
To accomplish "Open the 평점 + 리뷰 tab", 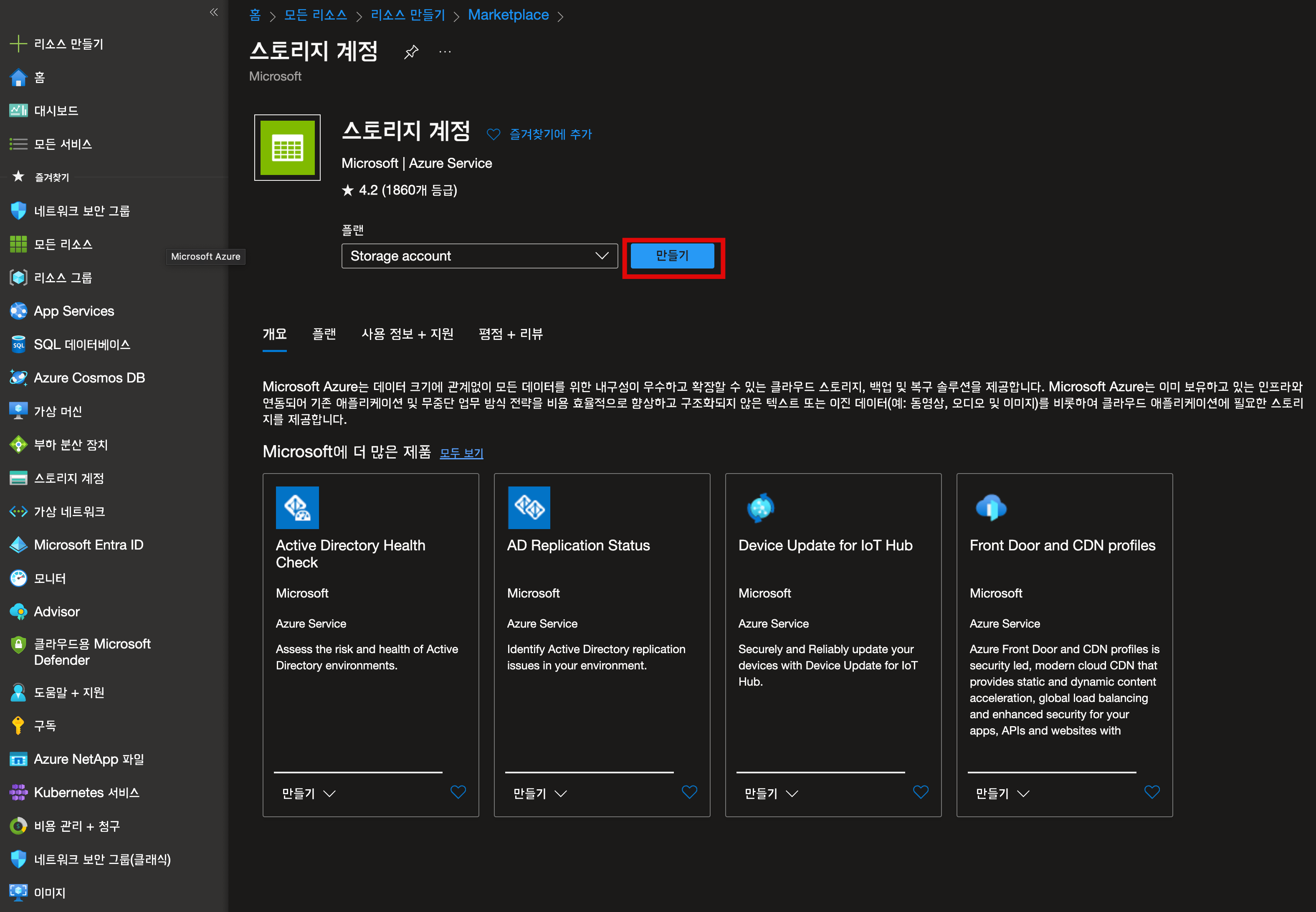I will click(x=511, y=334).
